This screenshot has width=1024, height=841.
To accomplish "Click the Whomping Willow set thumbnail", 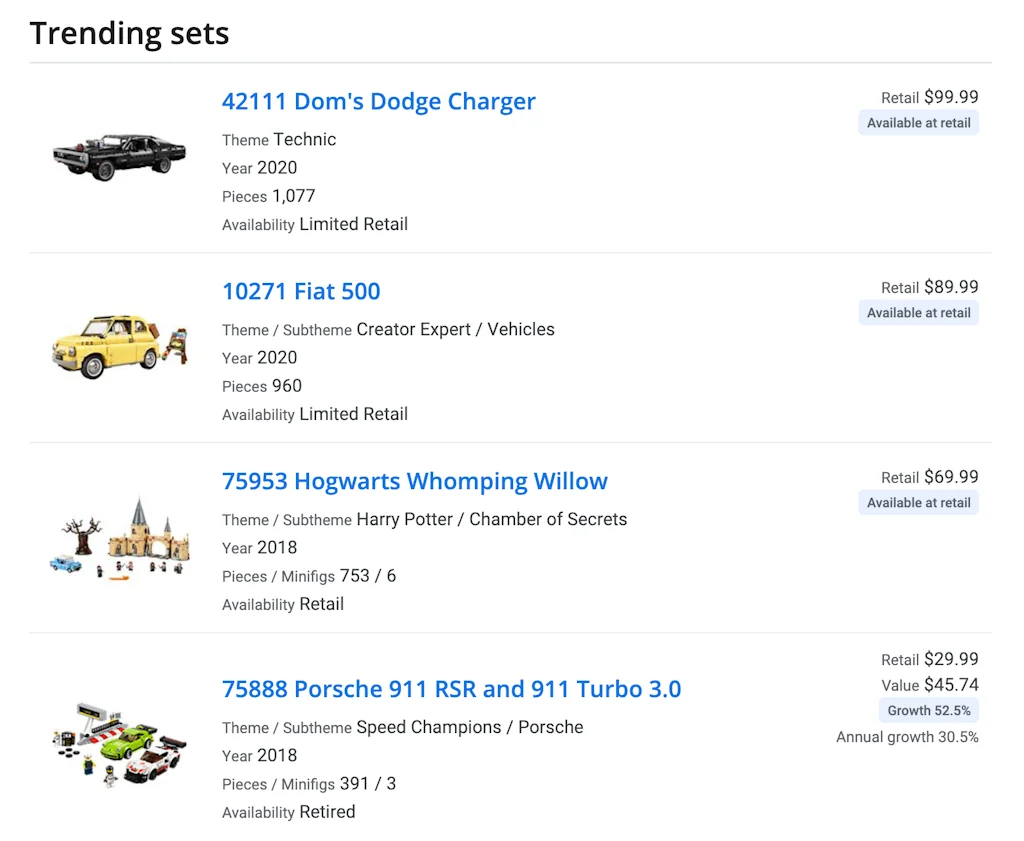I will [x=119, y=535].
